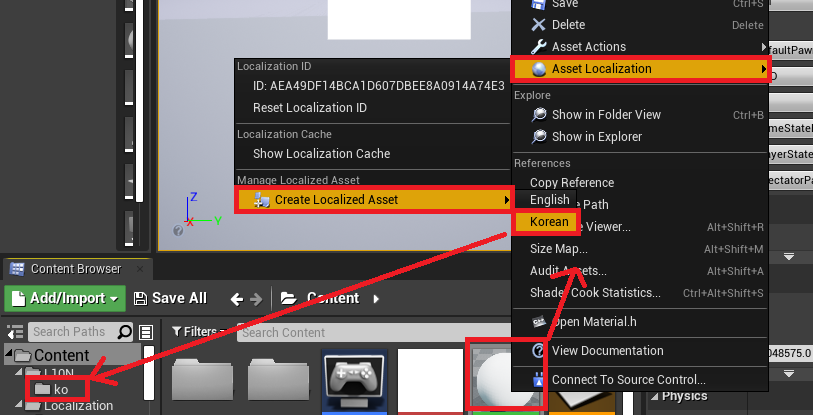Click the Delete X icon in context menu
The height and width of the screenshot is (415, 813).
click(538, 25)
